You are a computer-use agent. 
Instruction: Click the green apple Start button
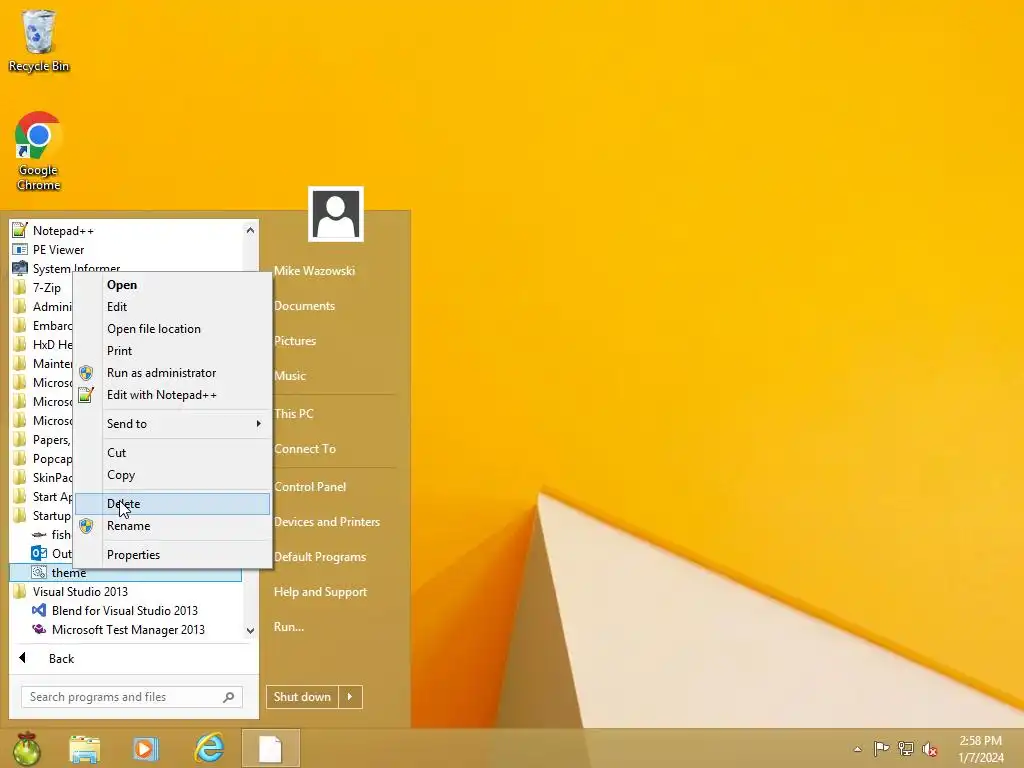(27, 748)
